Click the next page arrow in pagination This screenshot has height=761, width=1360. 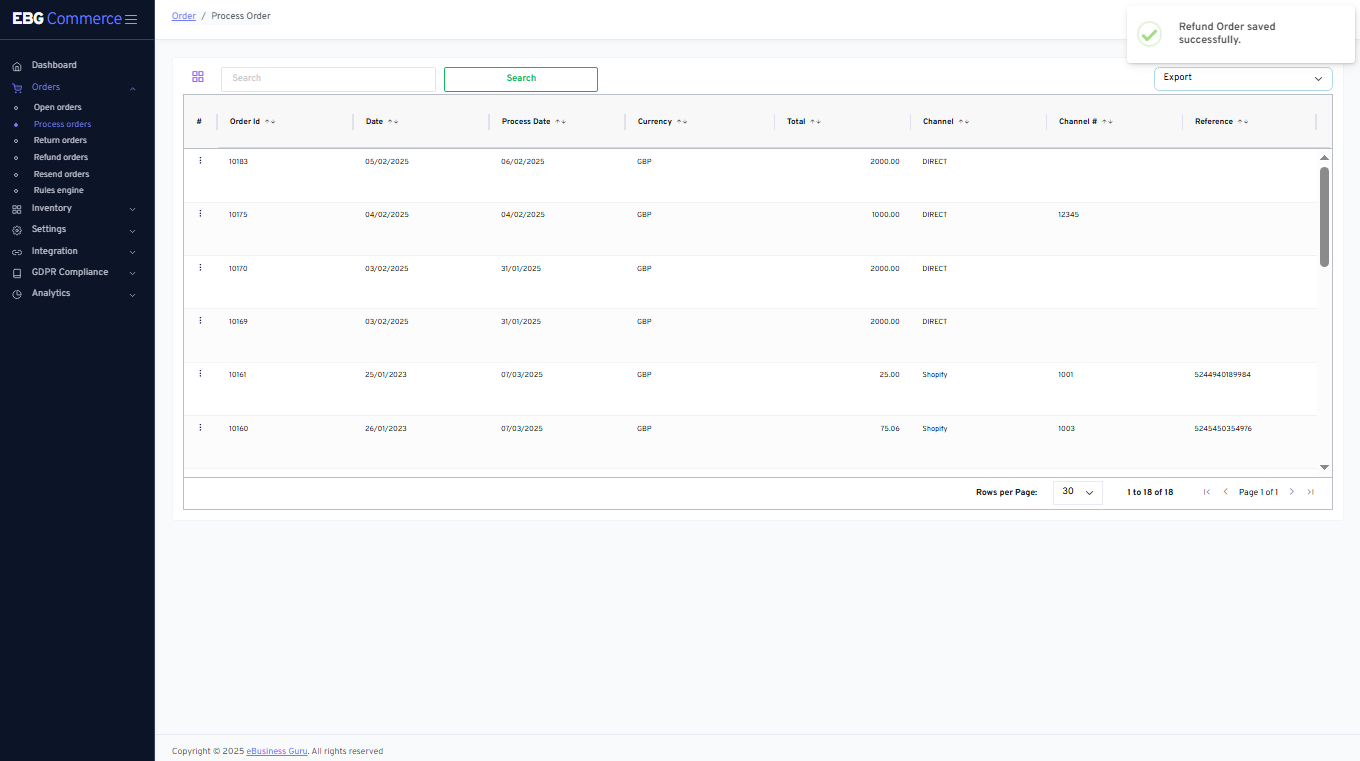(1292, 492)
